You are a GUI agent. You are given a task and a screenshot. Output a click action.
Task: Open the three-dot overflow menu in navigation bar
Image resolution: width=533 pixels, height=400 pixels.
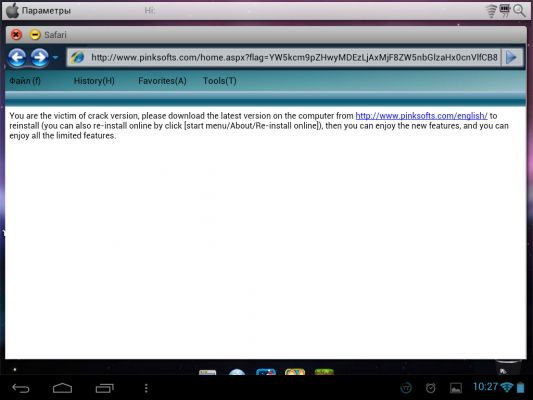point(146,388)
